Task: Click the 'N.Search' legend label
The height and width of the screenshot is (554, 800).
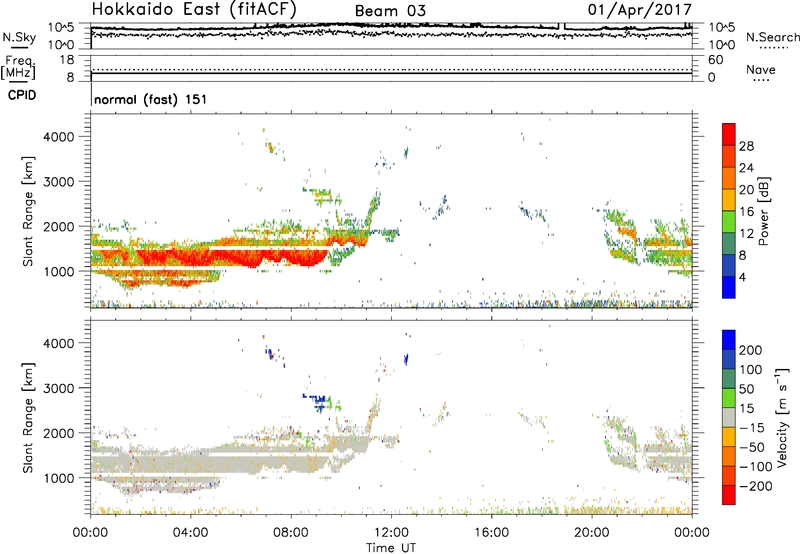Action: coord(772,37)
